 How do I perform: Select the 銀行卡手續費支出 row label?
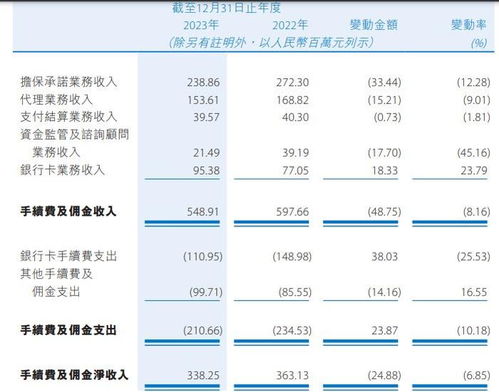click(69, 256)
